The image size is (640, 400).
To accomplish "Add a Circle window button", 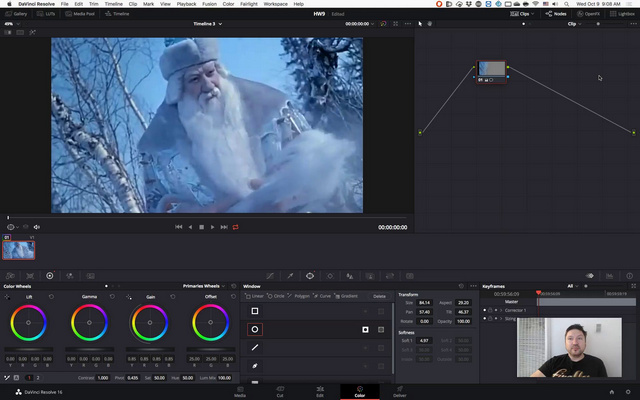I will [x=278, y=296].
